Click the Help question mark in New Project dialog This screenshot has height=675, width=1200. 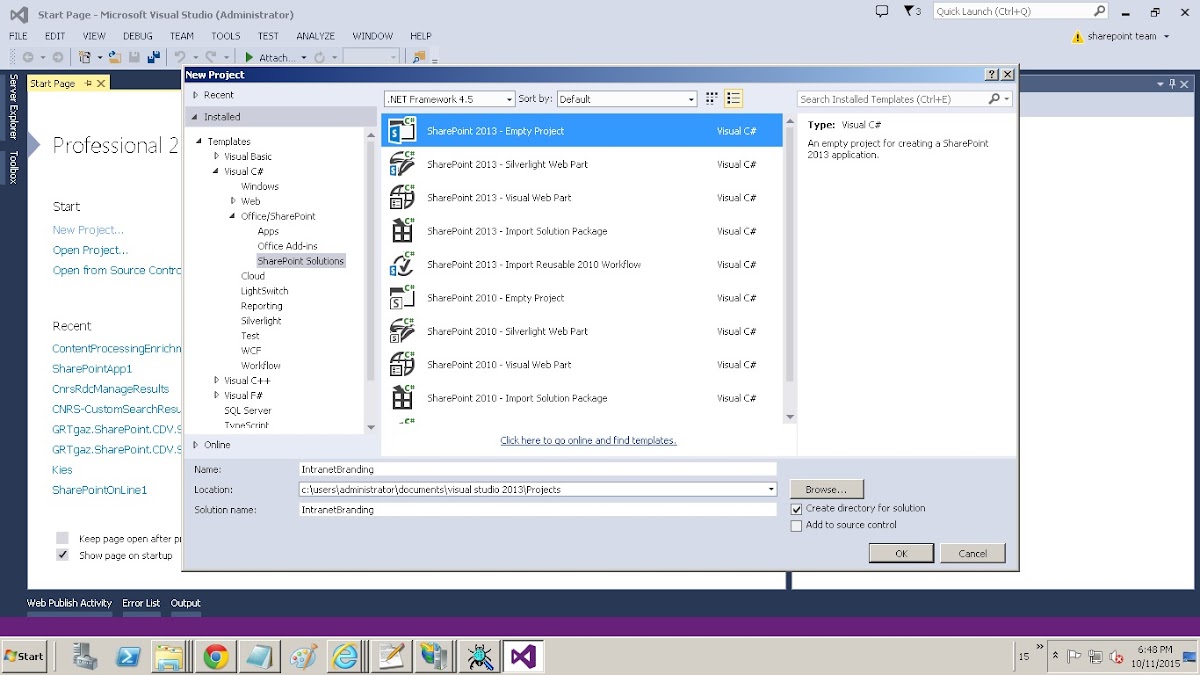[x=991, y=74]
